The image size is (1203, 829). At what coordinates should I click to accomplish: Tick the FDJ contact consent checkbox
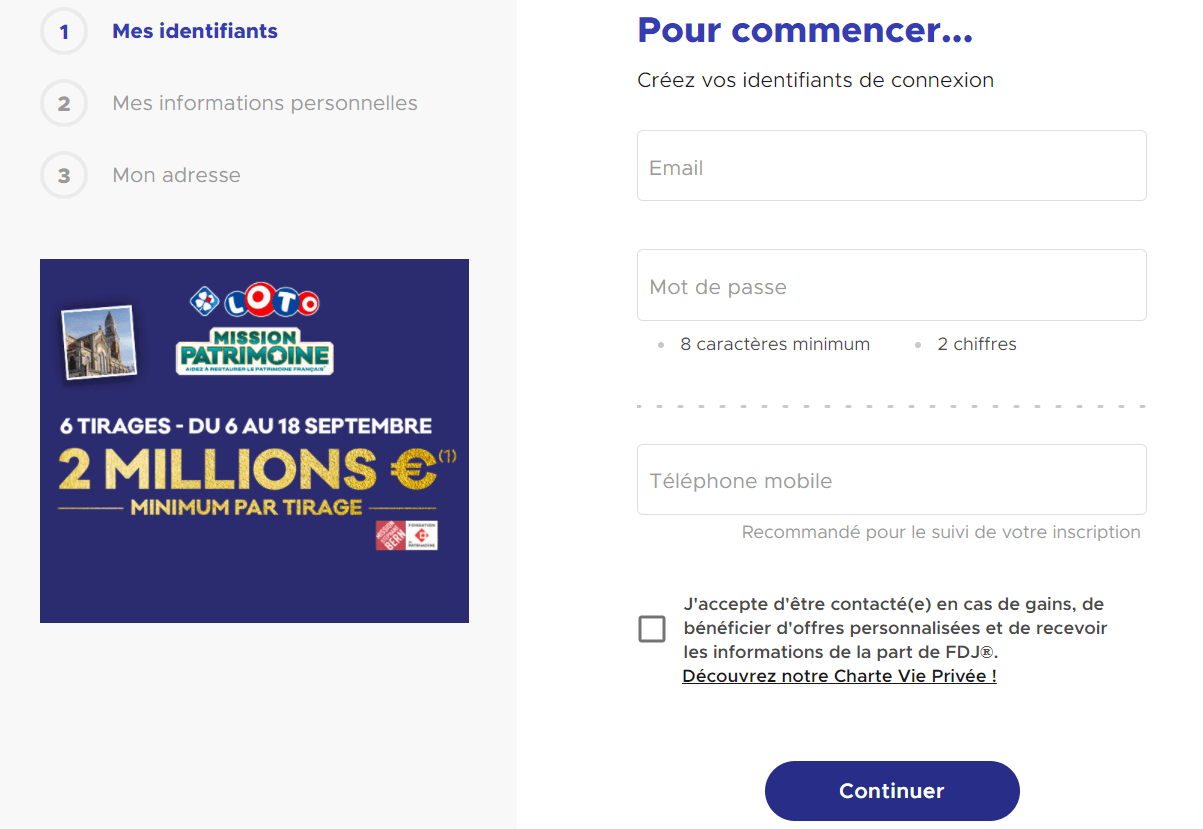[x=652, y=629]
